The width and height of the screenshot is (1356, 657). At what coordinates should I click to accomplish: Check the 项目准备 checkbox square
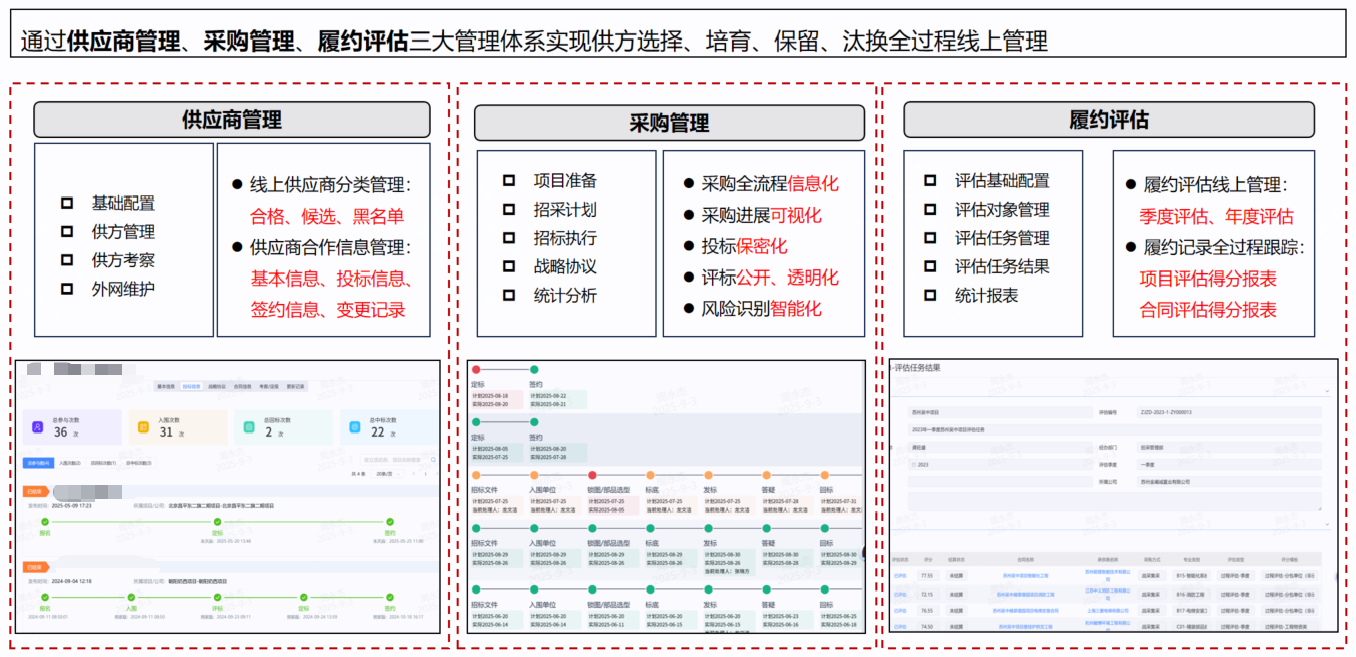pos(509,180)
